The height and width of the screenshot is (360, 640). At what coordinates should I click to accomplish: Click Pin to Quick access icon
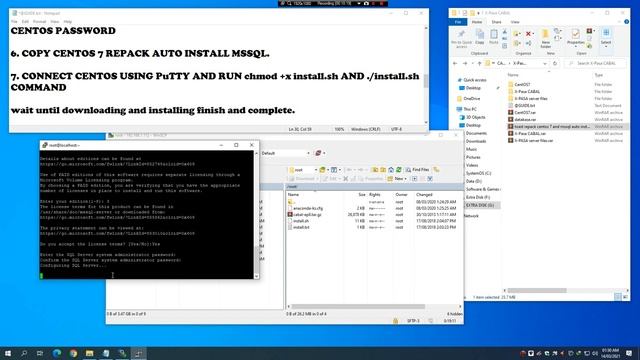(461, 38)
